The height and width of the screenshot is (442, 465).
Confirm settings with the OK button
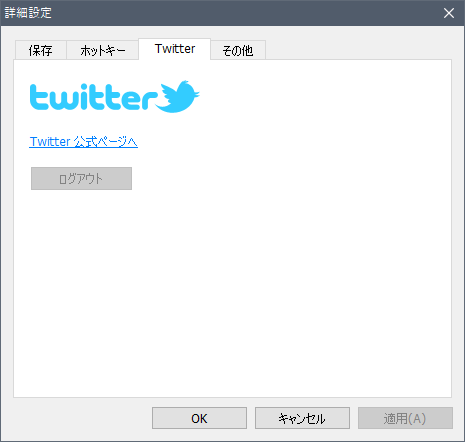[199, 418]
